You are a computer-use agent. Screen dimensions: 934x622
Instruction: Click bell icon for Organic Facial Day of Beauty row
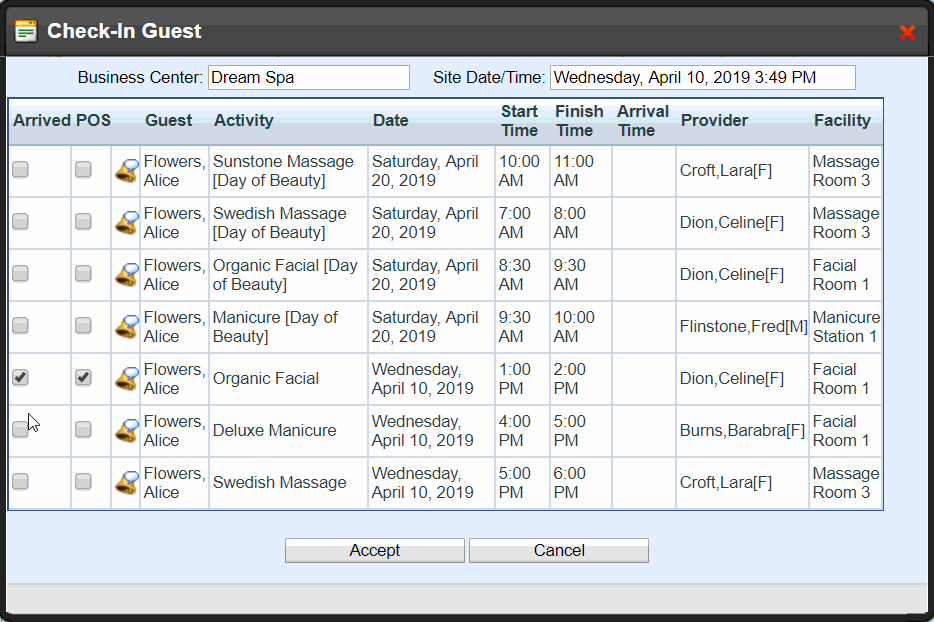point(126,275)
